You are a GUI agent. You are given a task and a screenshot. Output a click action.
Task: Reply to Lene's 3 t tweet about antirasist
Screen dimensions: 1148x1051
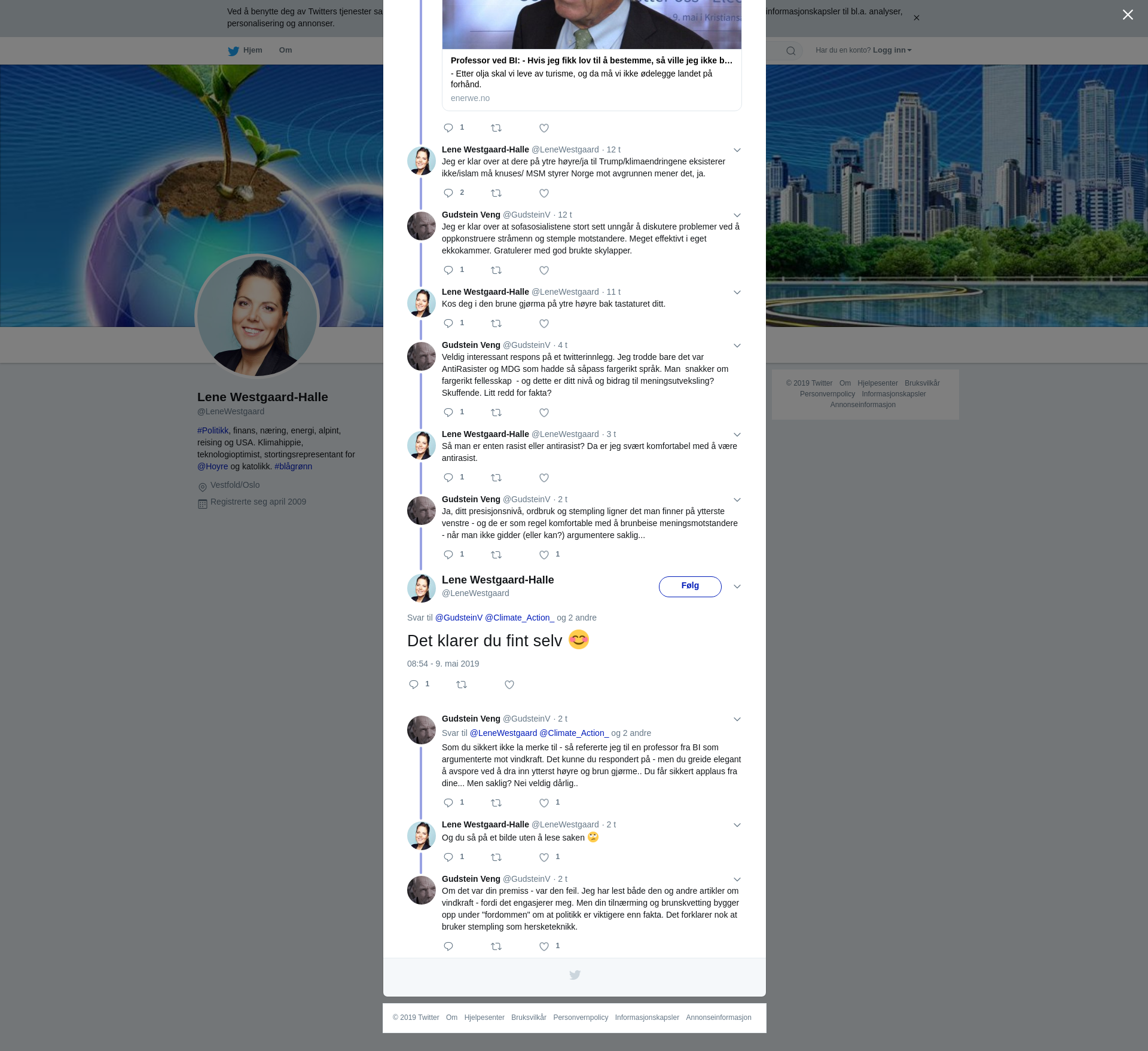click(x=448, y=478)
